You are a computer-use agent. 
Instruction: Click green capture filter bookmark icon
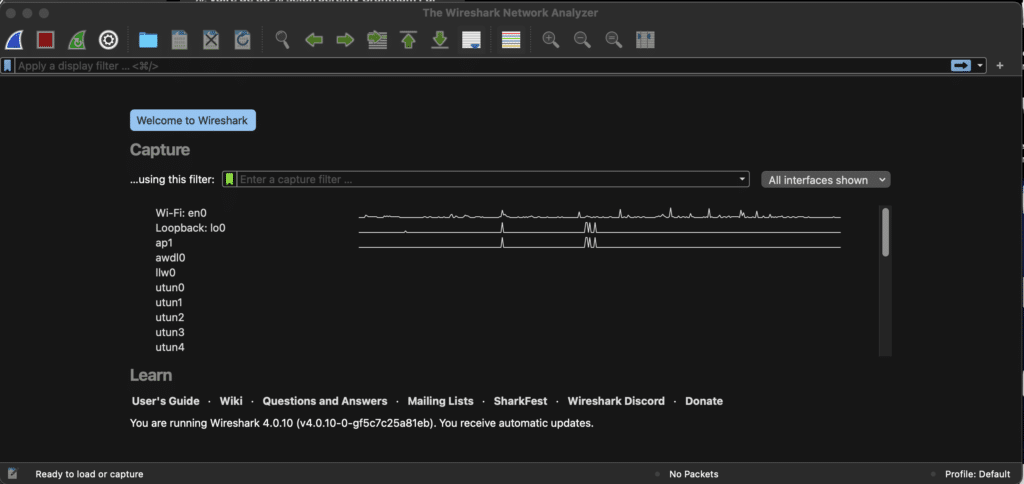pos(229,179)
